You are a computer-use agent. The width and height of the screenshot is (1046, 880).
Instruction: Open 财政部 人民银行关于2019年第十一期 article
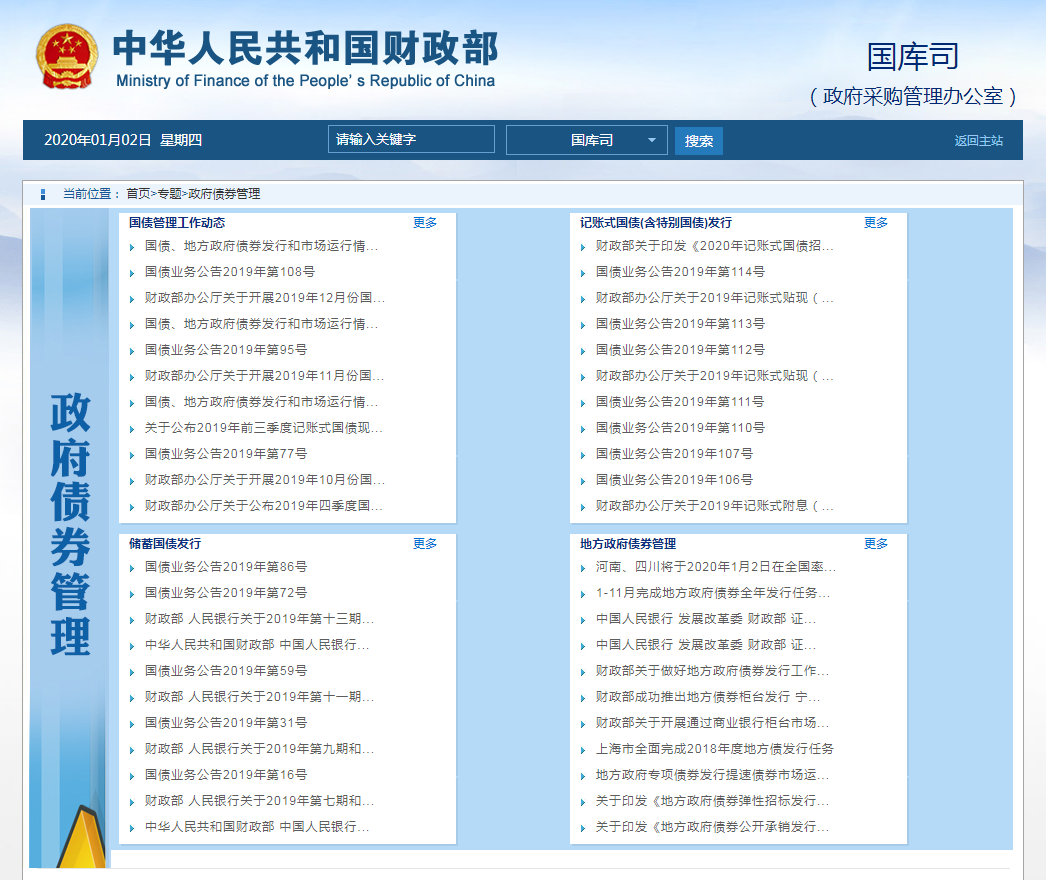pos(259,697)
